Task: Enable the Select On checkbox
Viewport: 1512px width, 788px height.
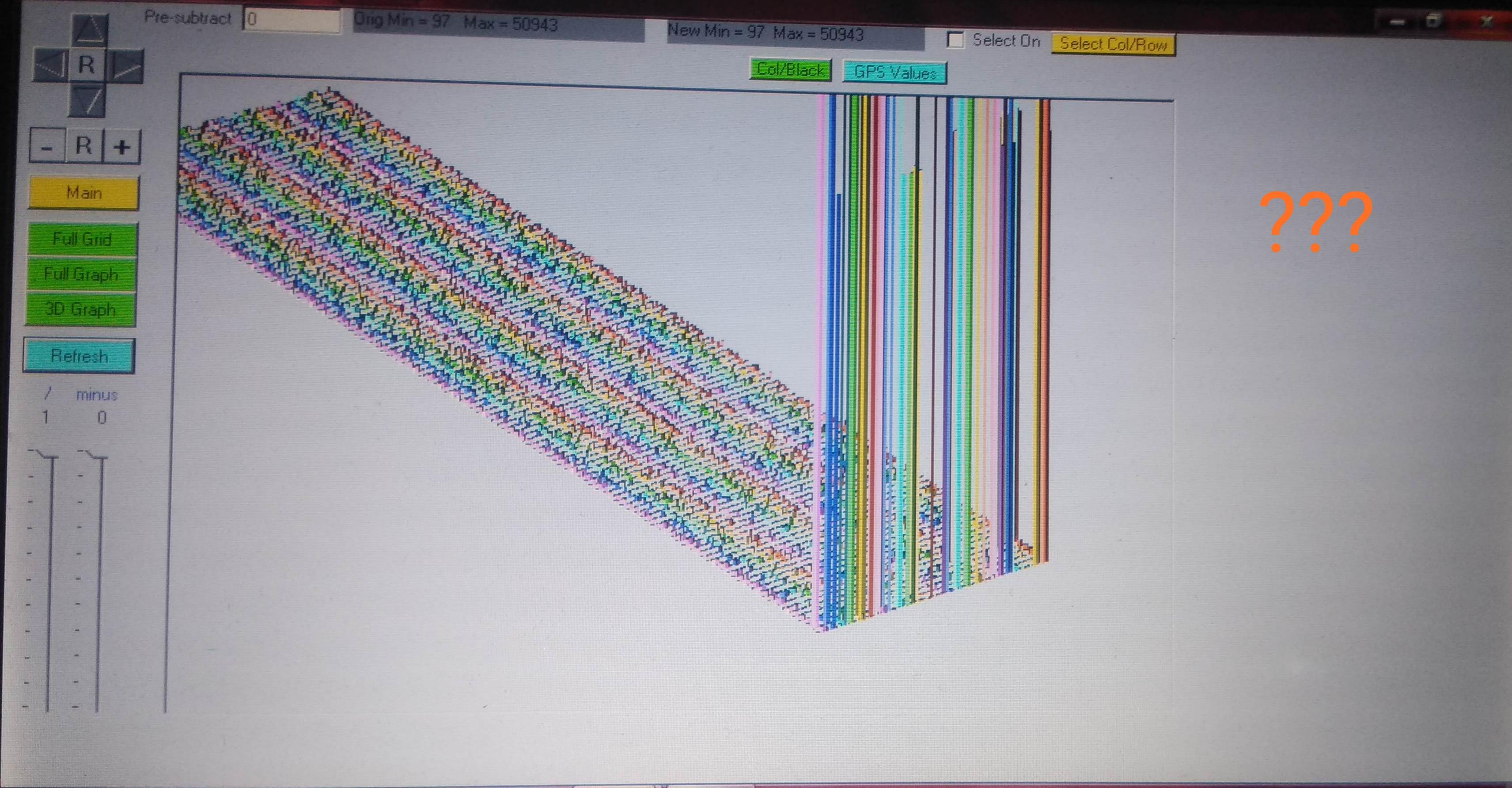Action: pyautogui.click(x=955, y=40)
